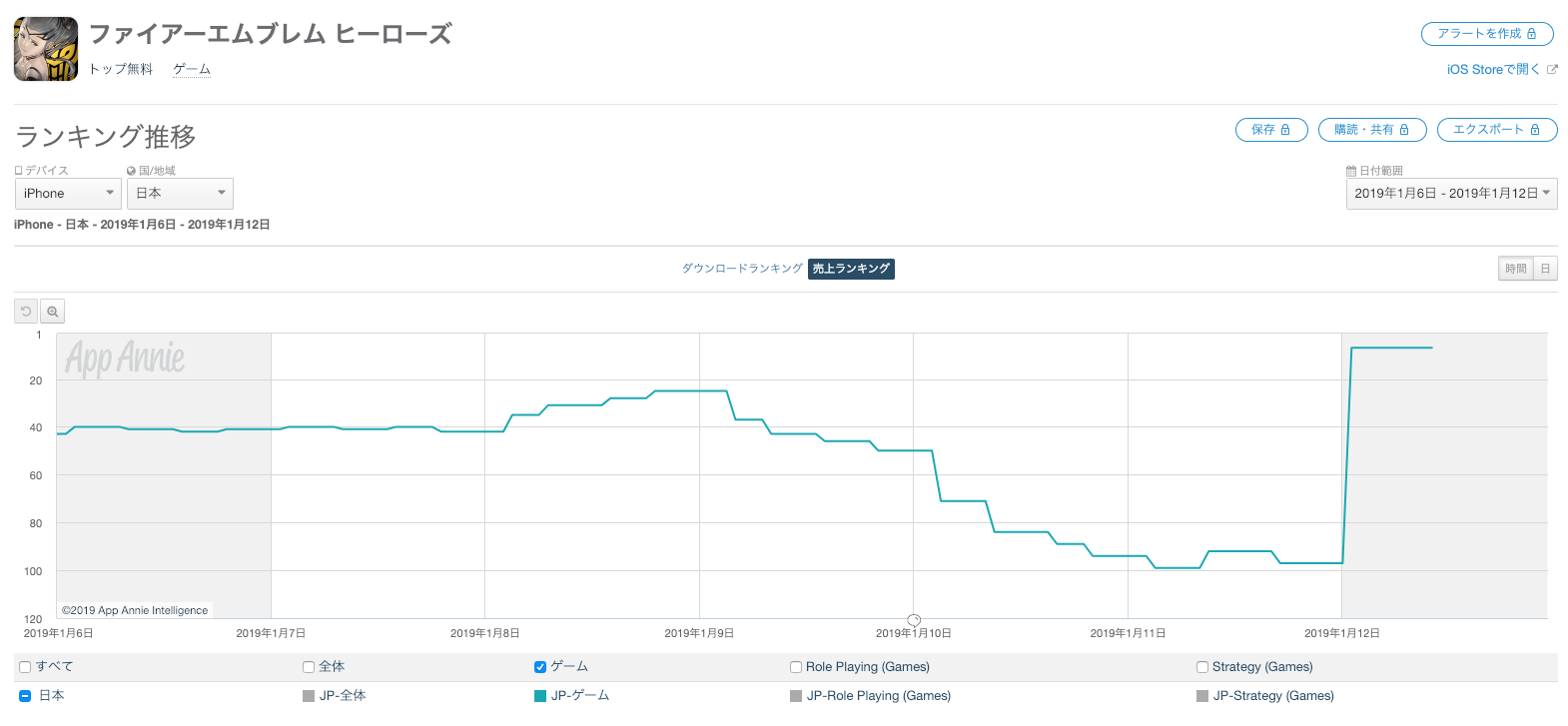This screenshot has width=1568, height=726.
Task: Select the 売上ランキング tab
Action: click(851, 269)
